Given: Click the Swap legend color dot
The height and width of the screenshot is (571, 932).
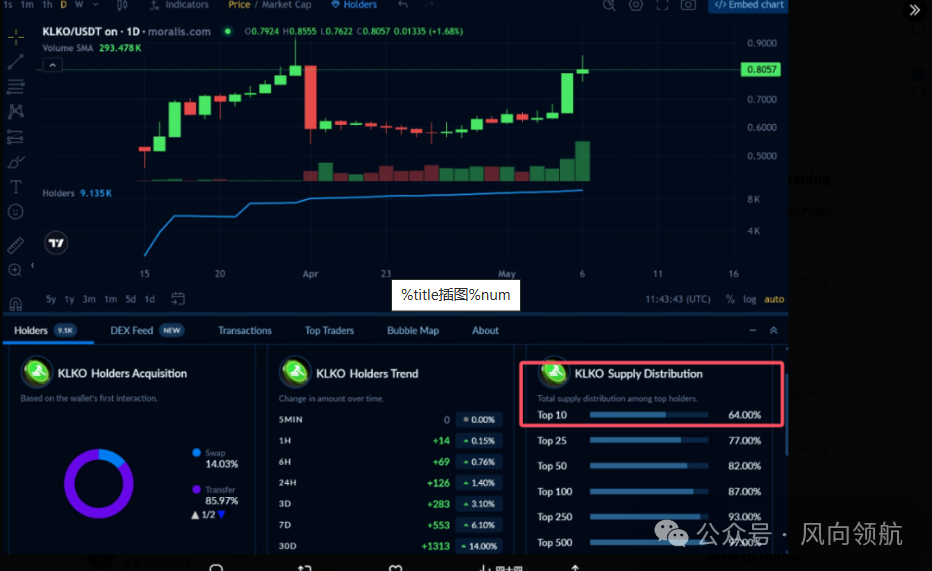Looking at the screenshot, I should click(197, 453).
